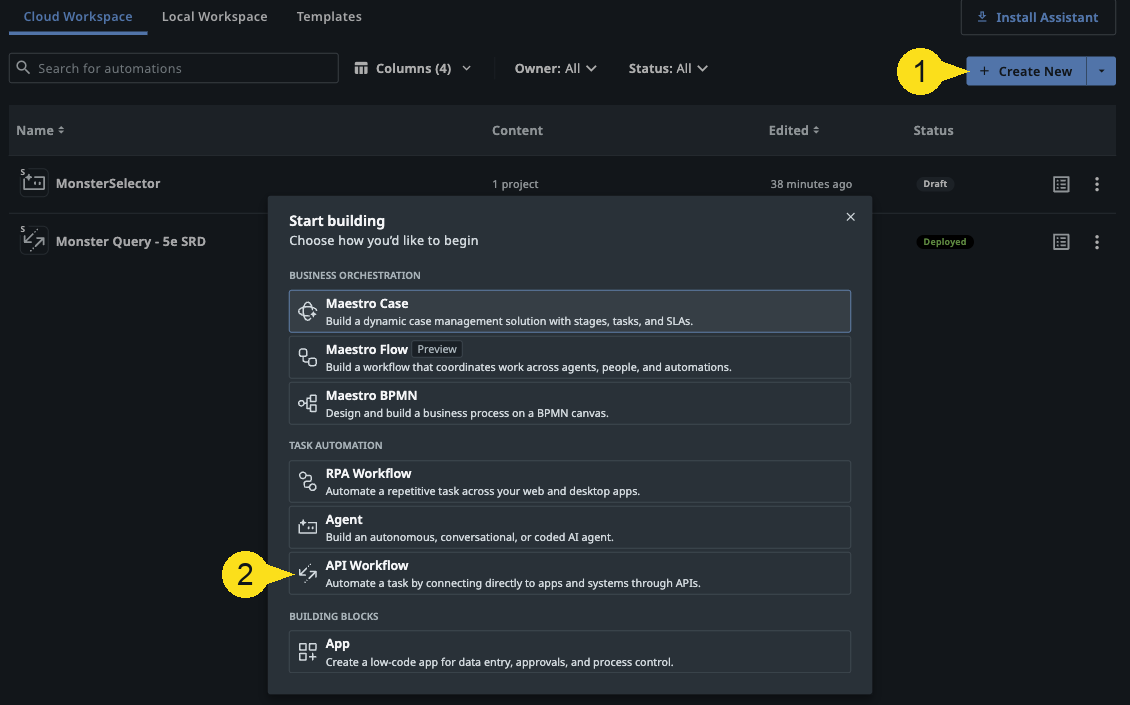Switch to Local Workspace tab
The height and width of the screenshot is (705, 1130).
214,17
